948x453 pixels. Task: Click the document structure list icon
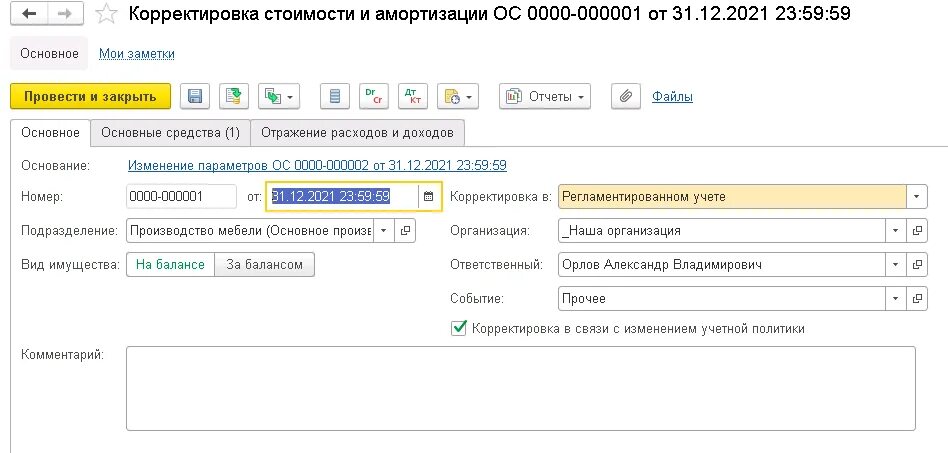(334, 96)
